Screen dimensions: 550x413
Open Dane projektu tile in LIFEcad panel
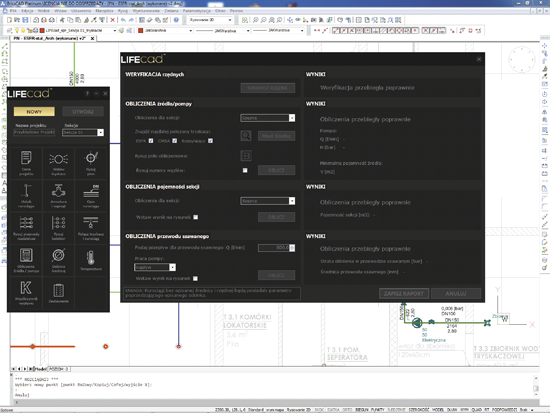click(x=26, y=162)
